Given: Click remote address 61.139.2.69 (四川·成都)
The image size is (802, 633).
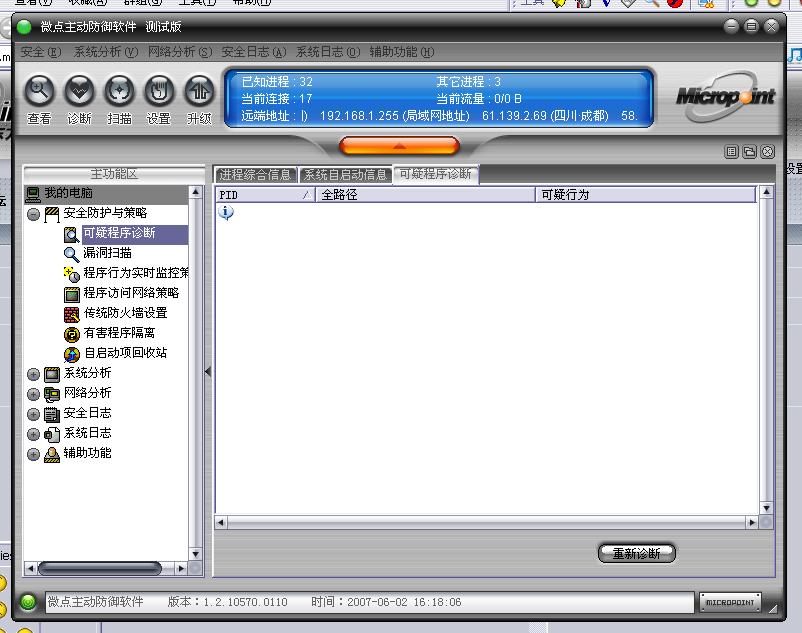Looking at the screenshot, I should (545, 116).
